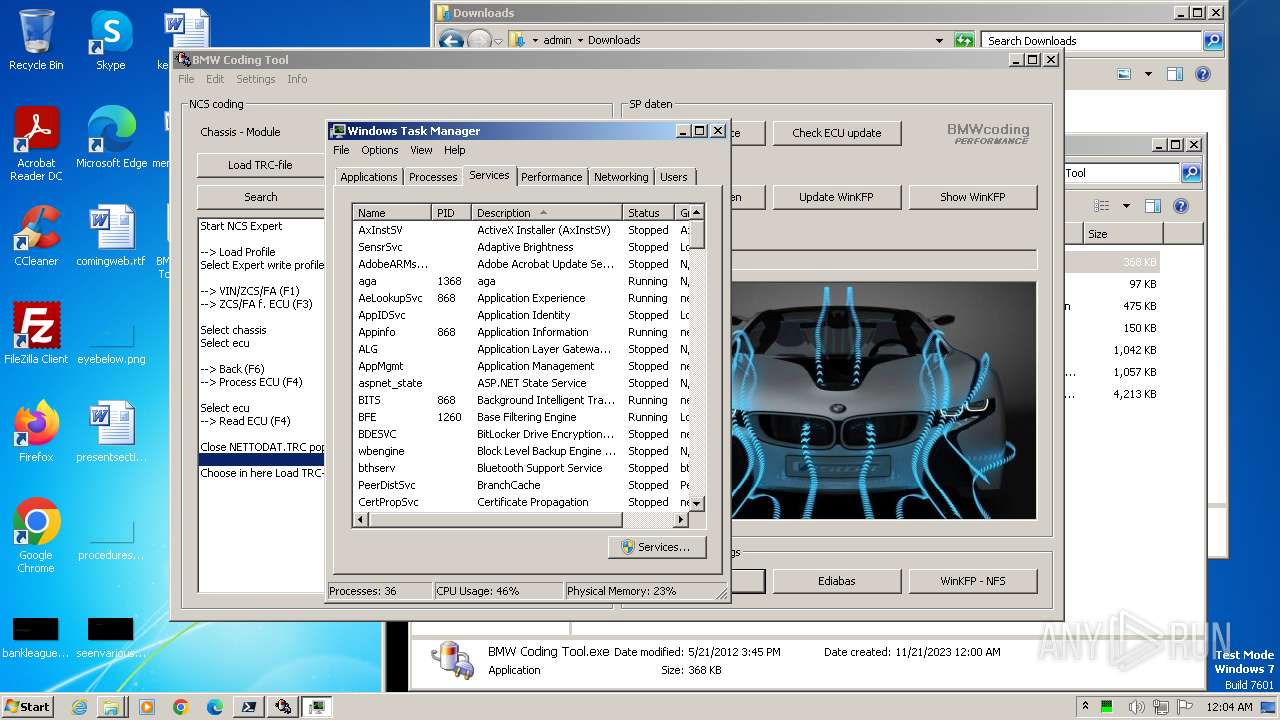Open the comingweb.rtf document icon
The image size is (1280, 720).
click(x=111, y=236)
